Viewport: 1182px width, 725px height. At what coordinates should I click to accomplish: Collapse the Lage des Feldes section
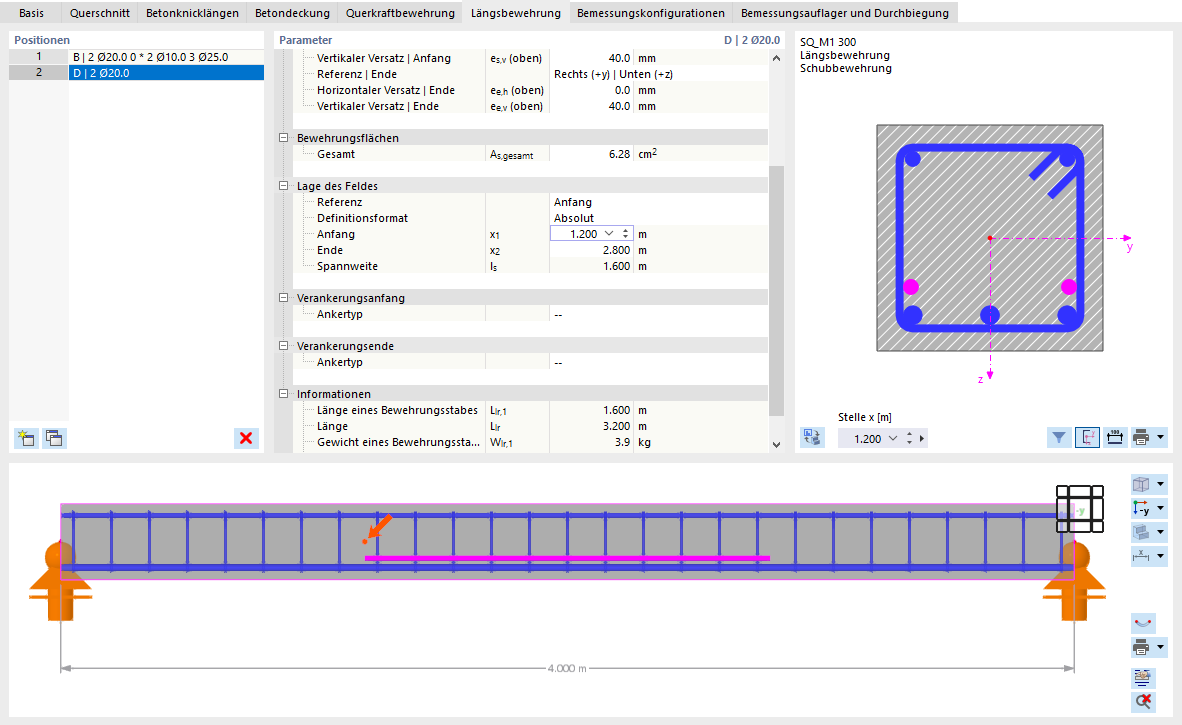coord(283,185)
